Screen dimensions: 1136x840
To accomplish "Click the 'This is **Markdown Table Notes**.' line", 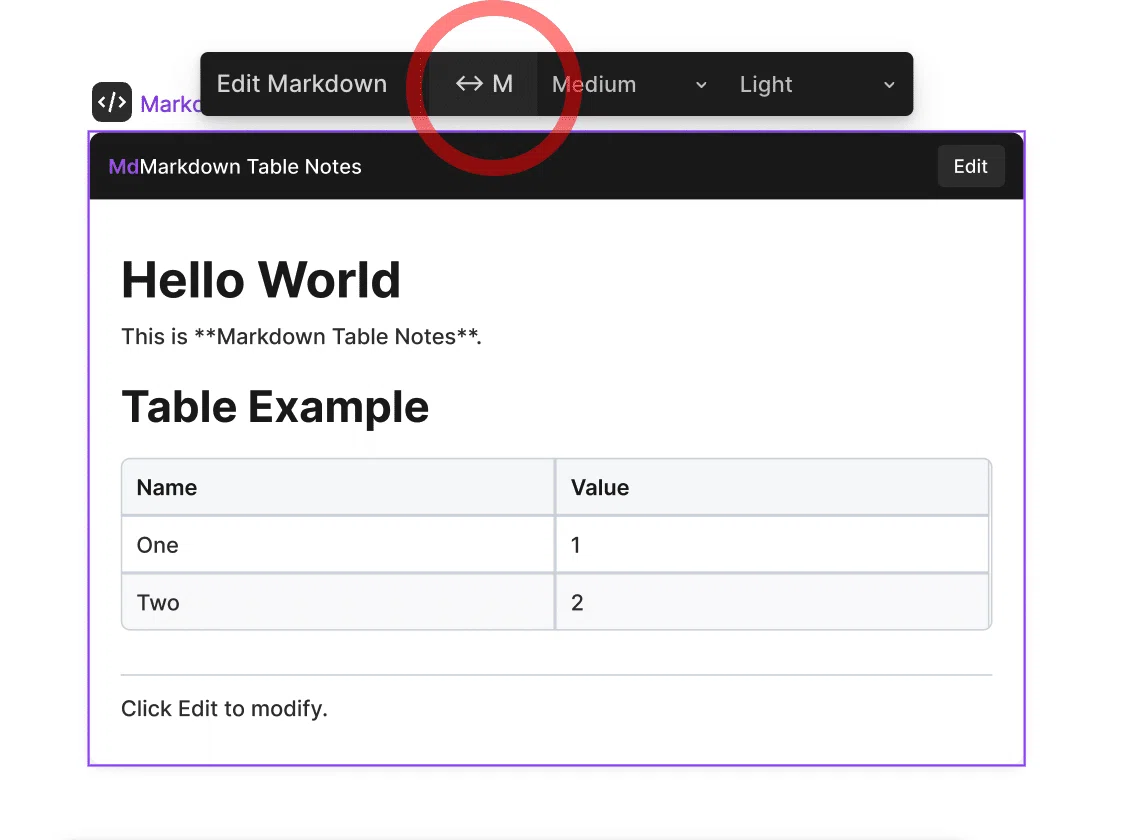I will (x=301, y=336).
